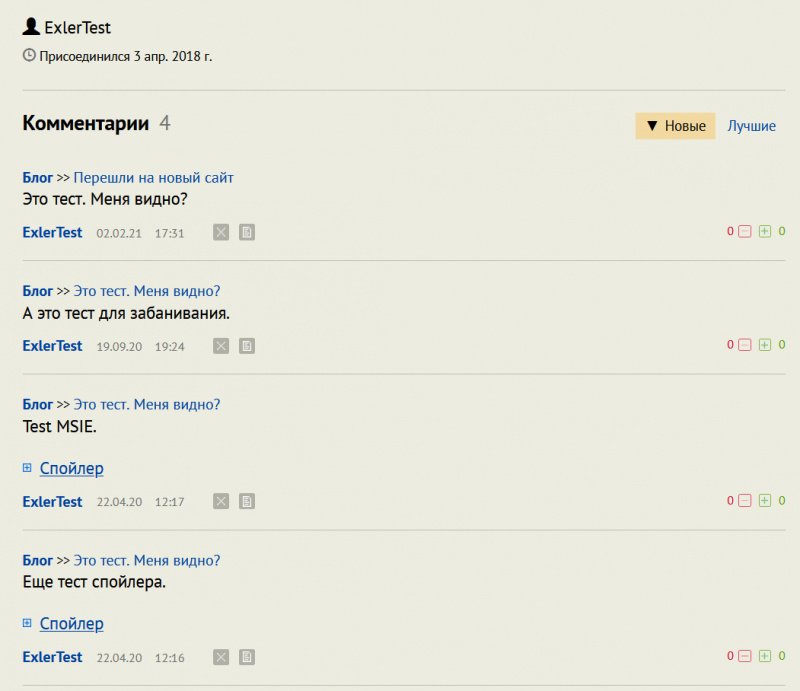Sort comments by Новые

coord(675,126)
